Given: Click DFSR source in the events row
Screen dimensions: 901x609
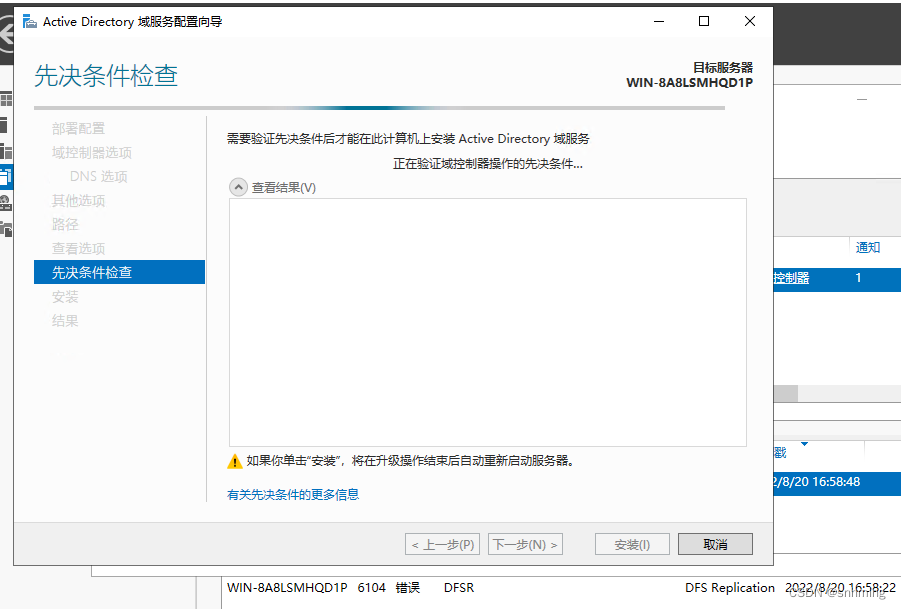Looking at the screenshot, I should 459,588.
